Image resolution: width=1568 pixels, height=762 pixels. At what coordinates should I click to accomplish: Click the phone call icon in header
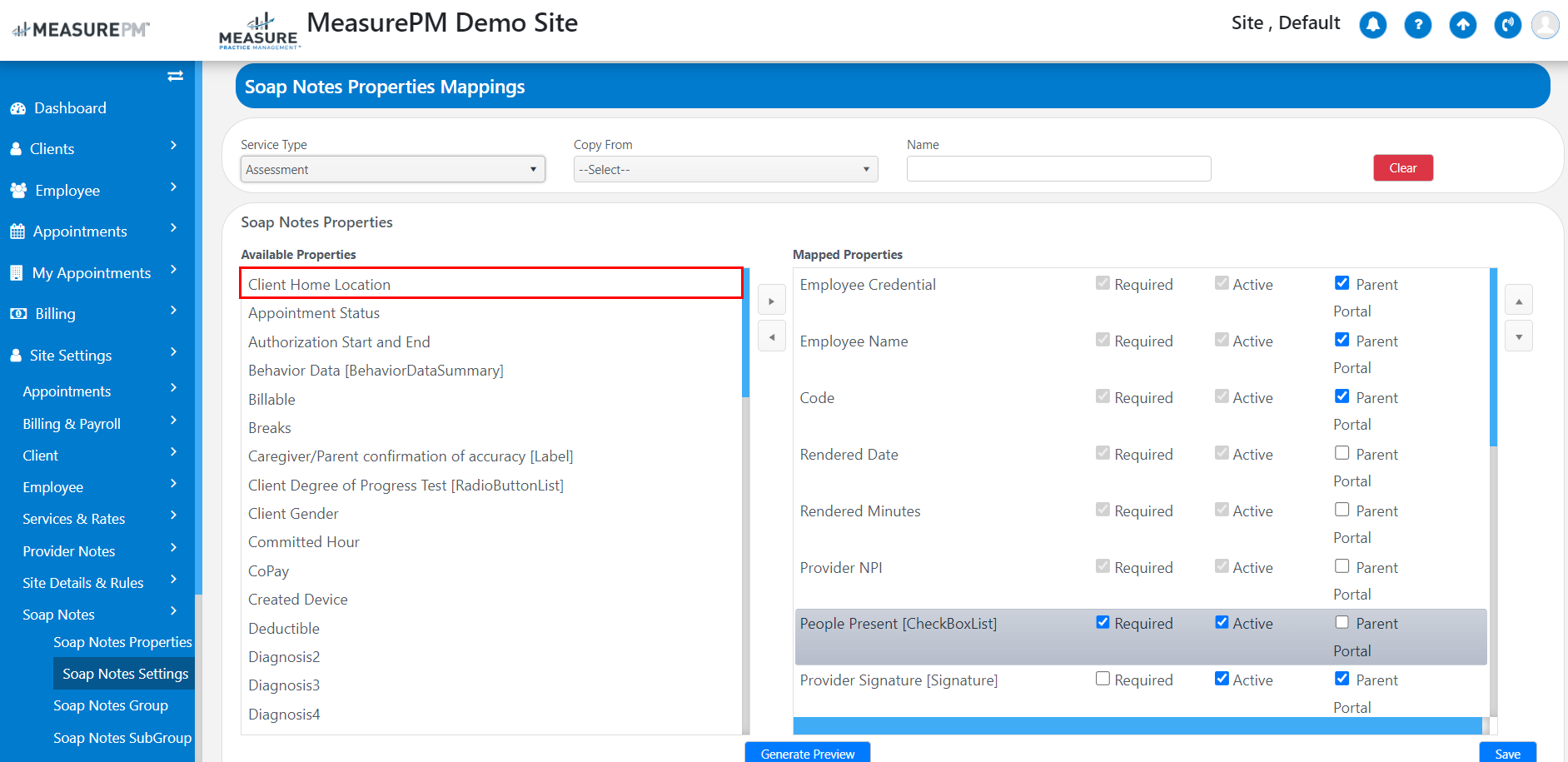point(1508,25)
